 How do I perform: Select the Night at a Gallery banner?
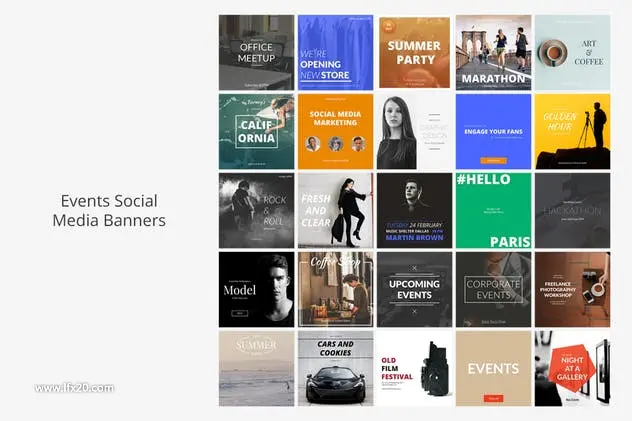click(x=572, y=368)
